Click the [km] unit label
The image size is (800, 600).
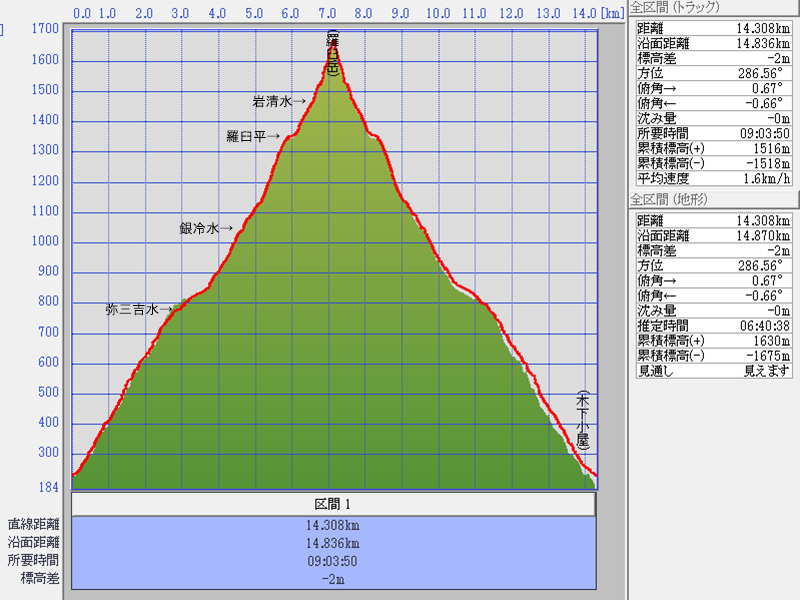click(x=611, y=14)
